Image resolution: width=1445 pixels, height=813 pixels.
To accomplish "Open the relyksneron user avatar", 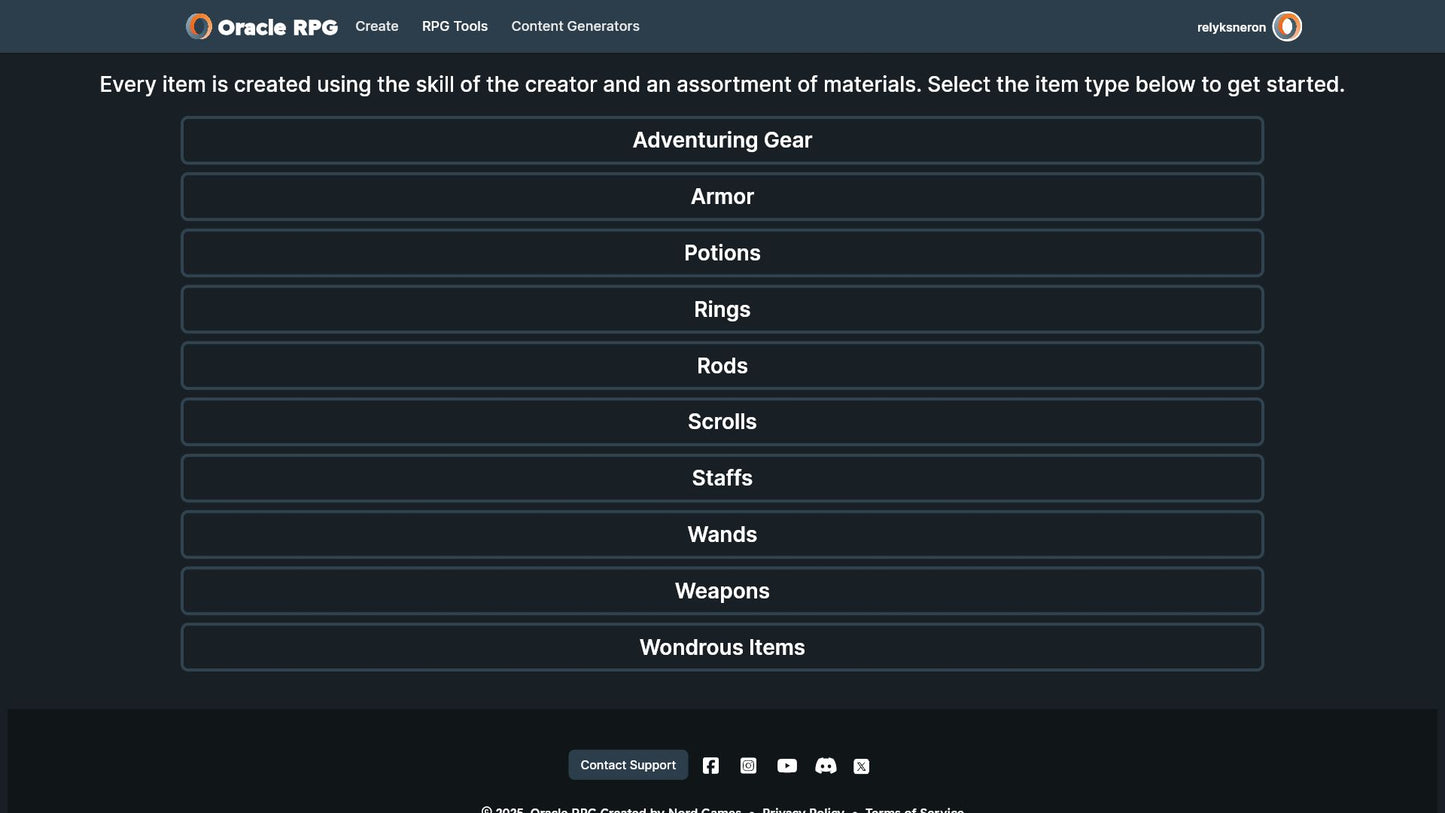I will (1286, 27).
